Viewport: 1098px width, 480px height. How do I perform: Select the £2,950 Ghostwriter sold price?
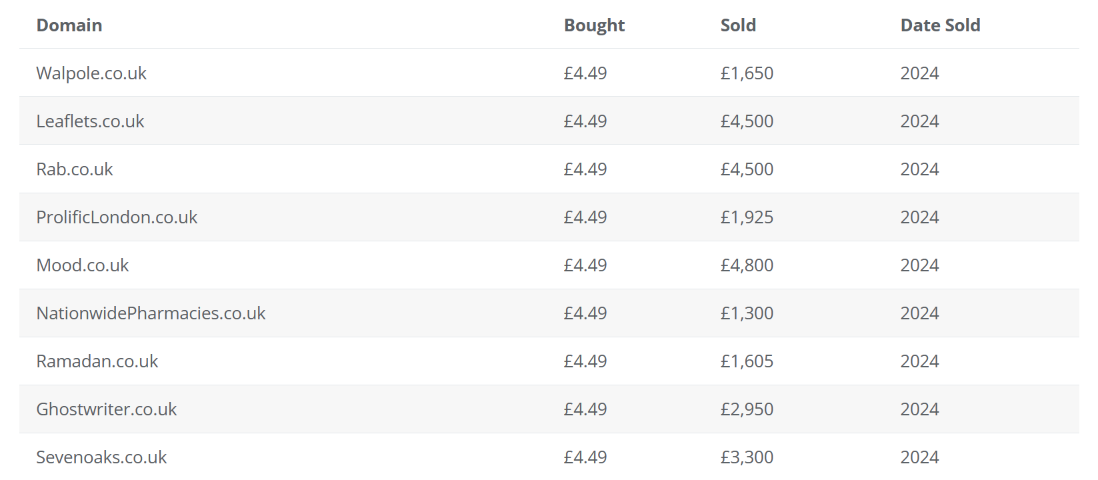746,409
